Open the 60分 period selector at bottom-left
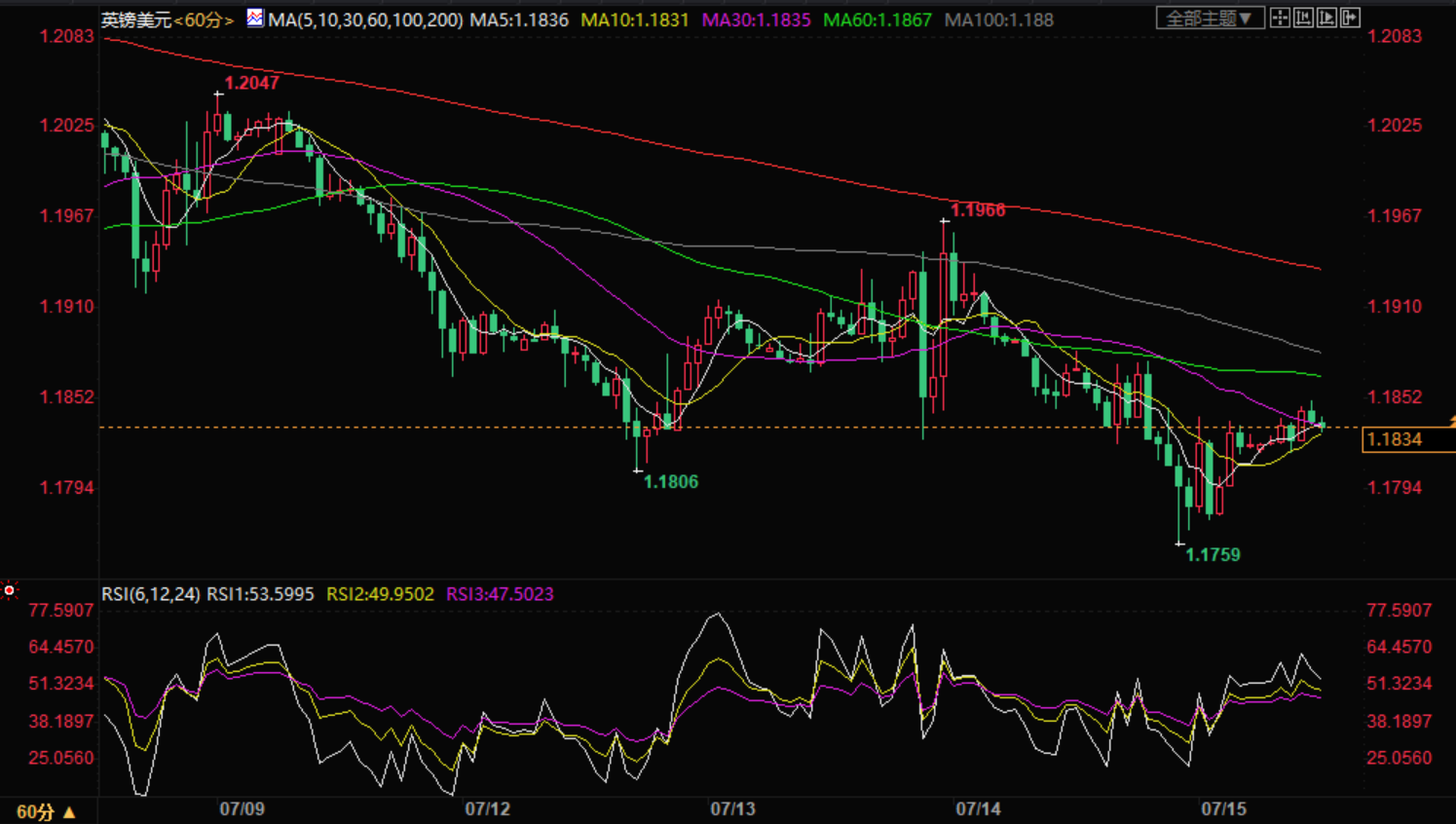 tap(46, 811)
